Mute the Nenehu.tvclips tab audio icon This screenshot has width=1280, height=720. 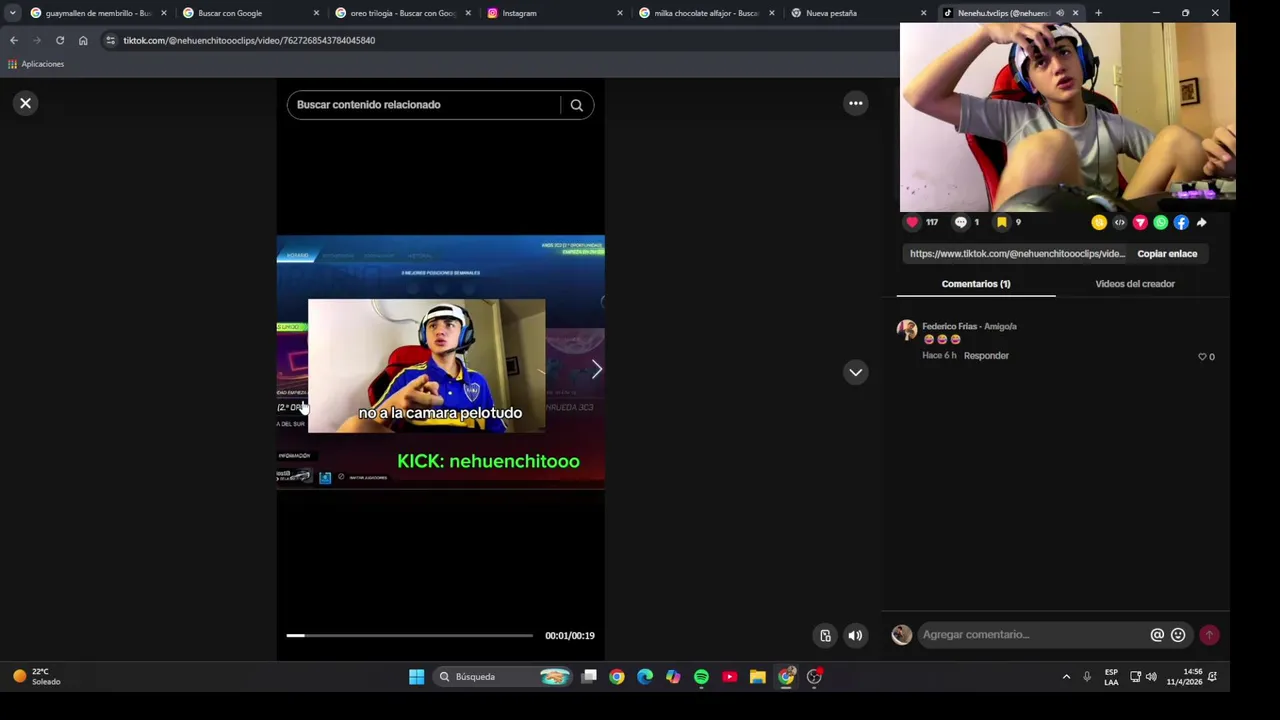pyautogui.click(x=1060, y=13)
